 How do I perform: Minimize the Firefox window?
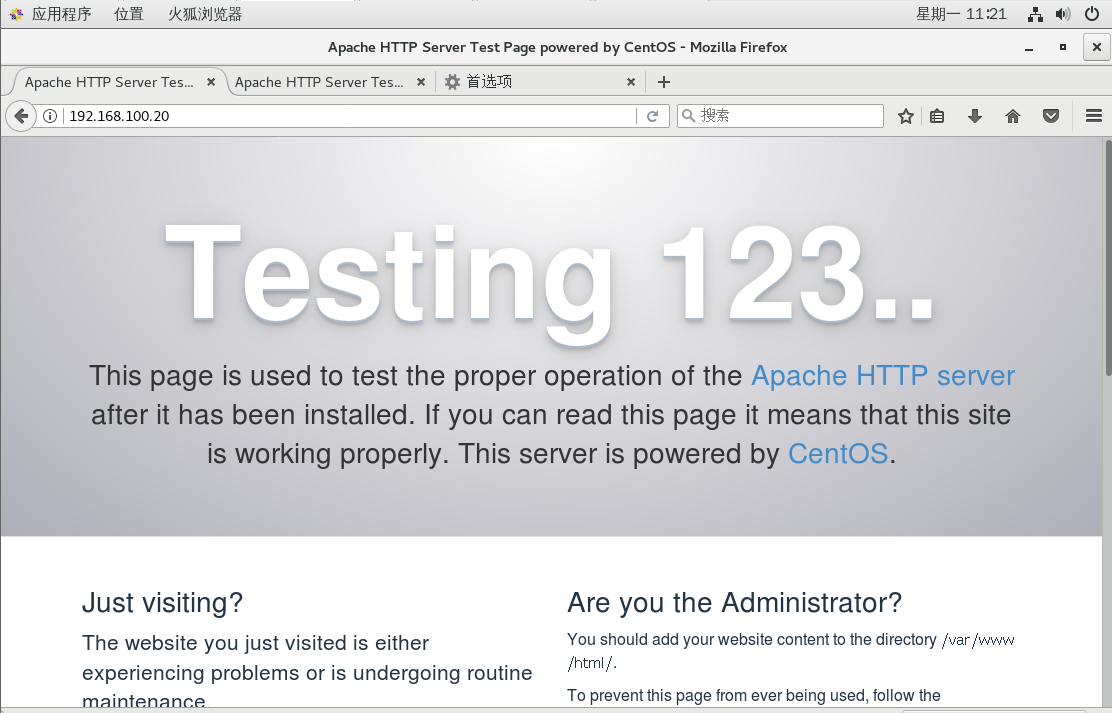point(1028,48)
